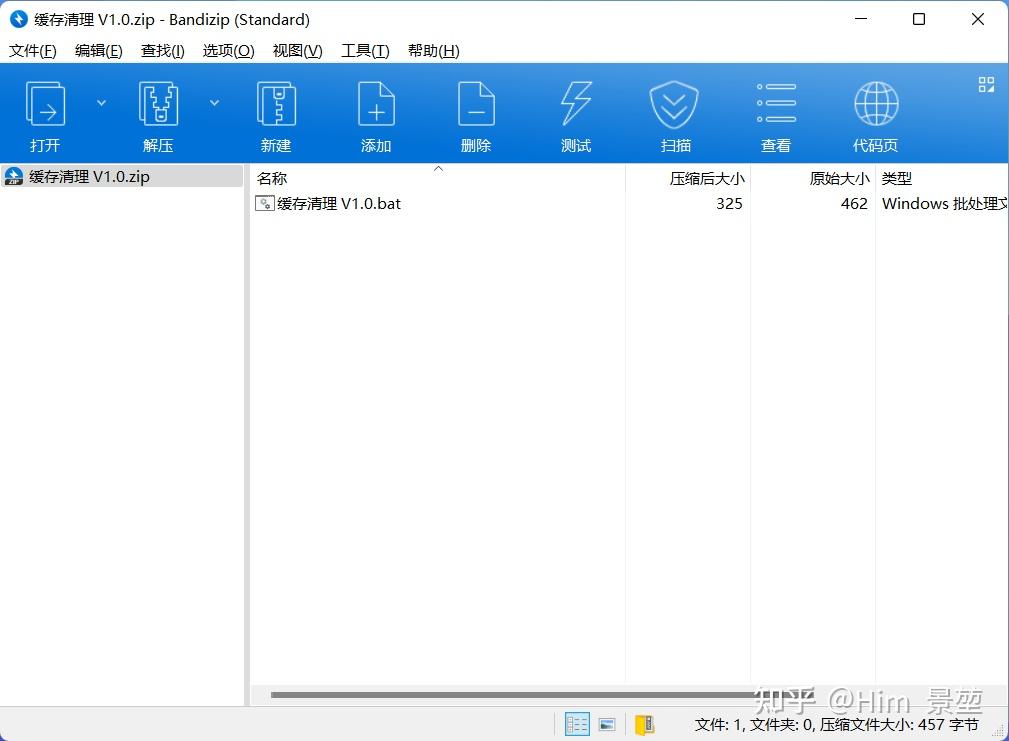The height and width of the screenshot is (741, 1009).
Task: Click the Windows 批处理 type cell
Action: point(944,204)
